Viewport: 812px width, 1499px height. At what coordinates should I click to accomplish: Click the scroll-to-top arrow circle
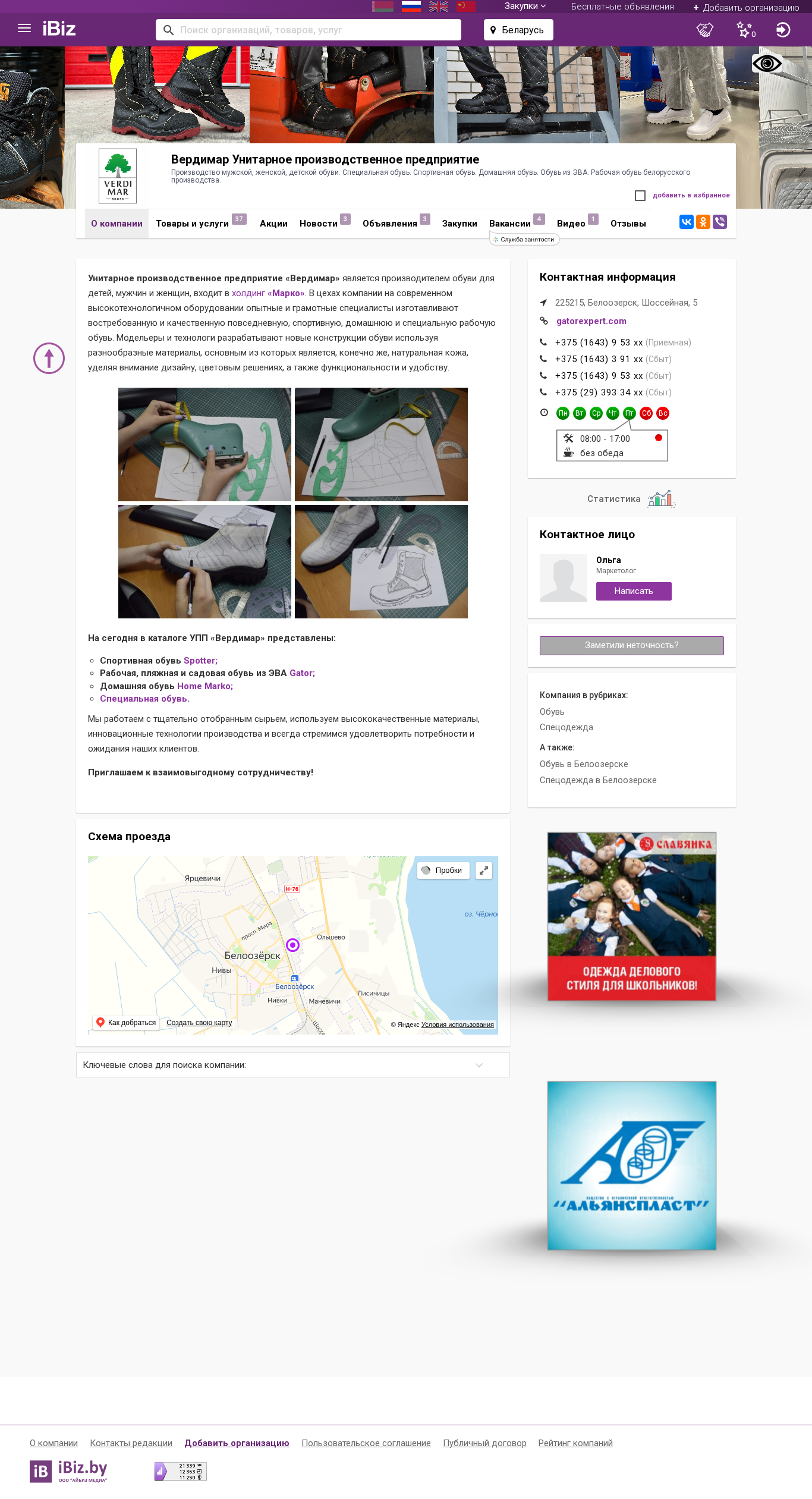coord(49,358)
